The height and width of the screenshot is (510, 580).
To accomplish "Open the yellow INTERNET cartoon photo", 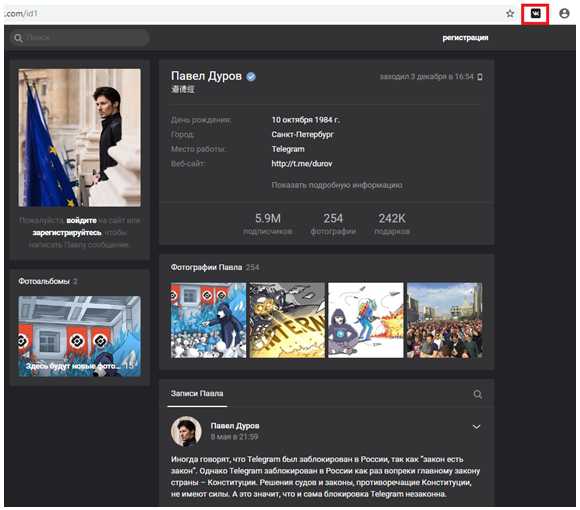I will [x=287, y=320].
